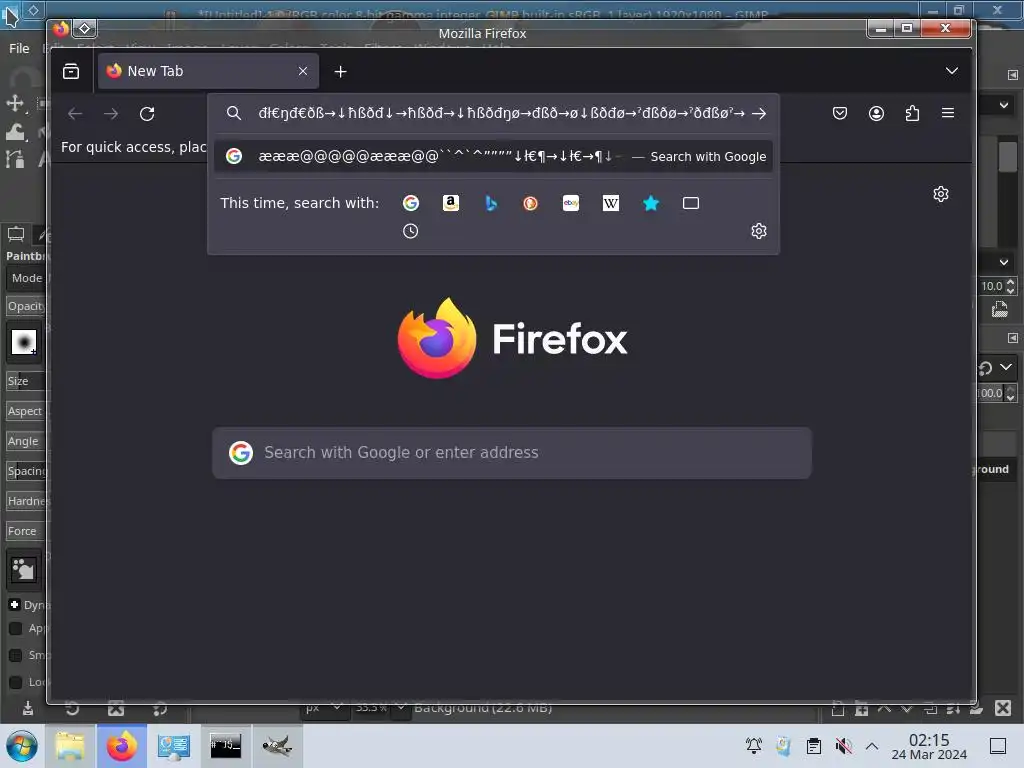This screenshot has width=1024, height=768.
Task: Open the GIMP right dock dropdown above 10.0
Action: [x=1004, y=263]
